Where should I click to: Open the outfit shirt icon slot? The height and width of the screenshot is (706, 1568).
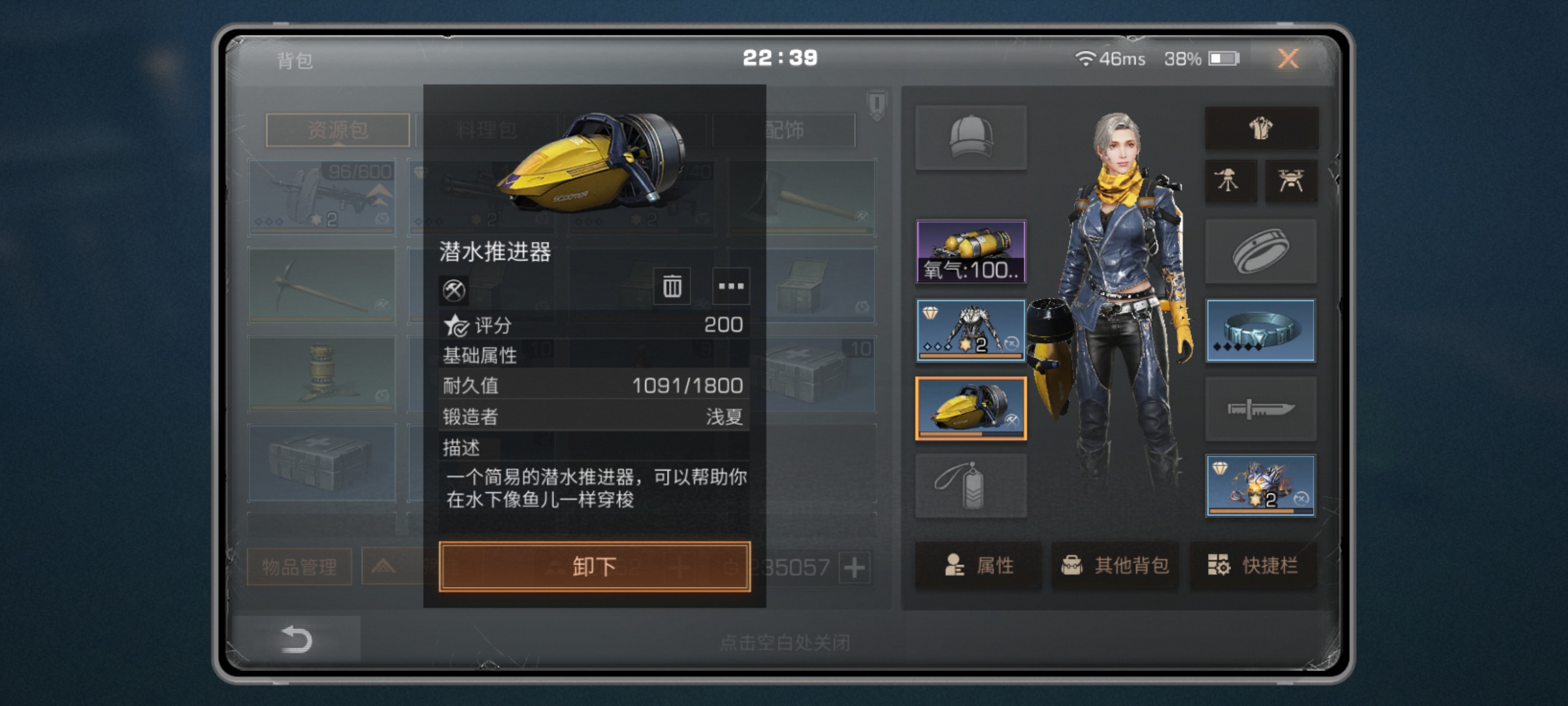pos(1261,128)
